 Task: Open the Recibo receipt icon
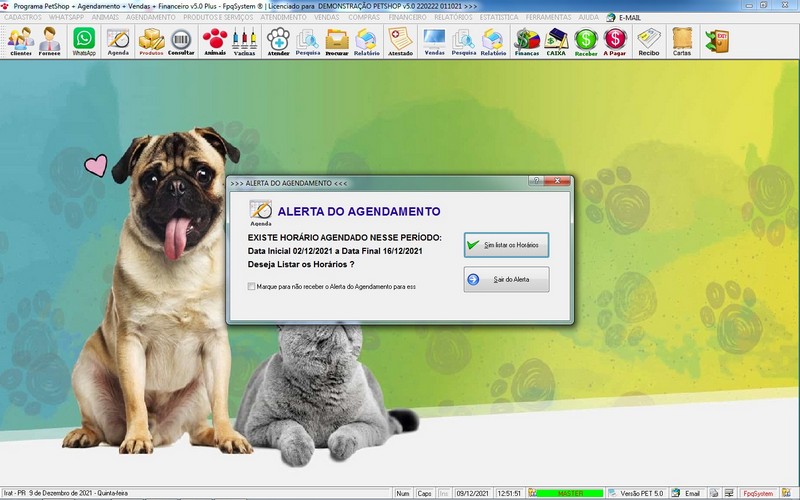coord(648,41)
